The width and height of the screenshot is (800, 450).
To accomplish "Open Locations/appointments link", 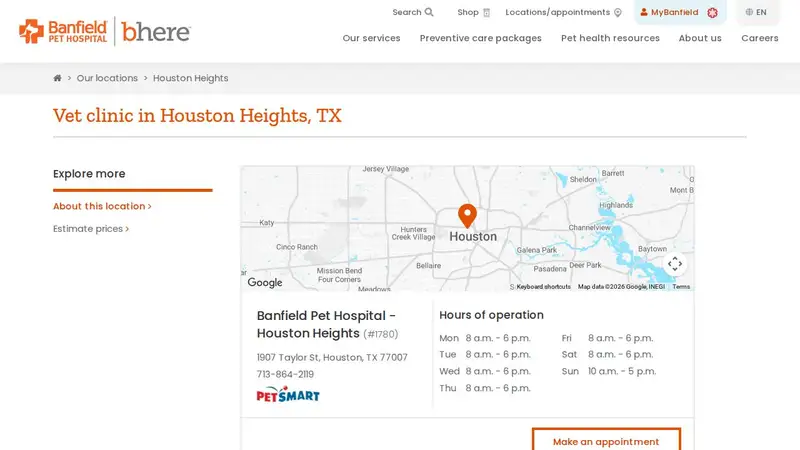I will (x=563, y=12).
